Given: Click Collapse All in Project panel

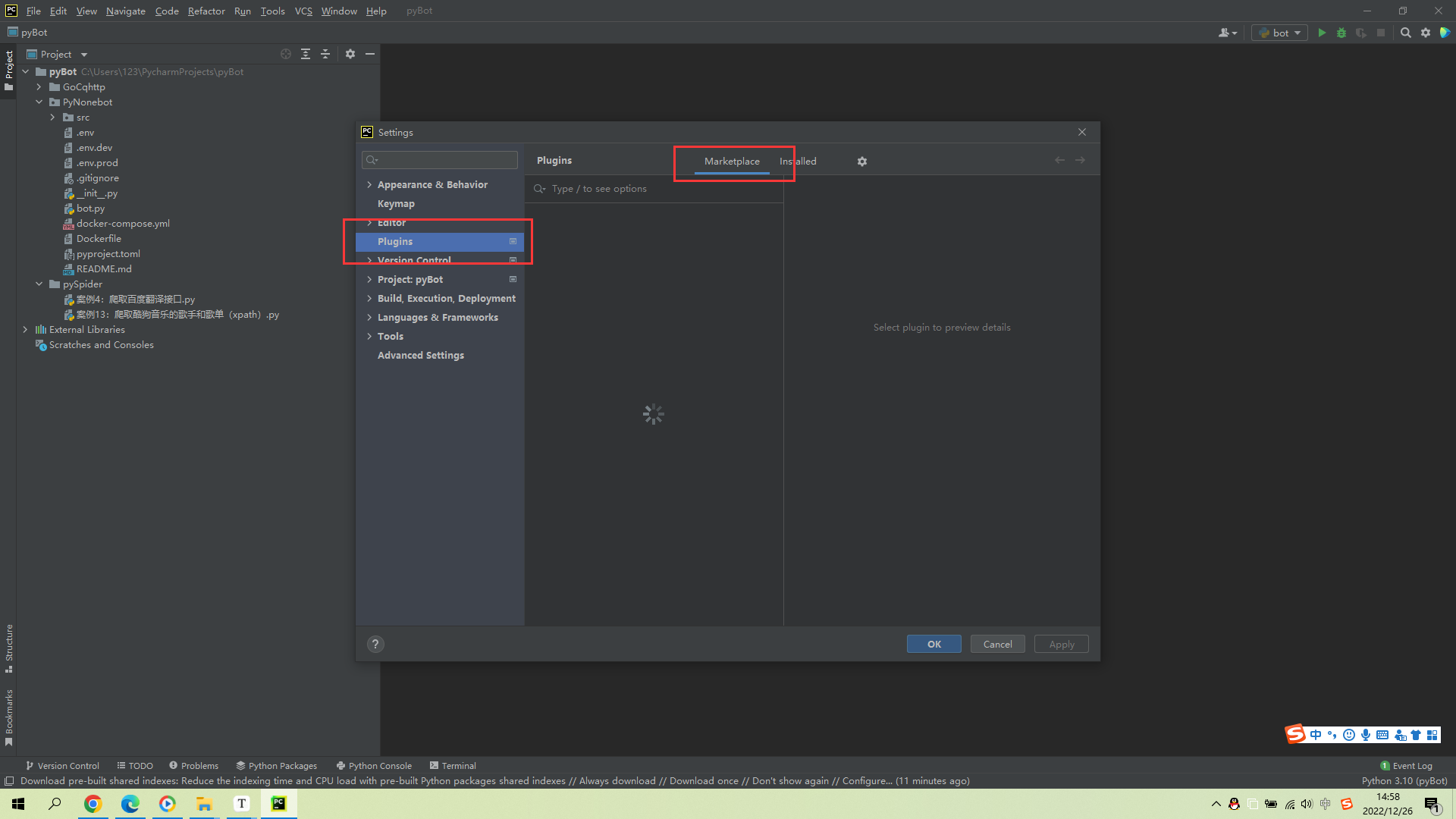Looking at the screenshot, I should [325, 54].
